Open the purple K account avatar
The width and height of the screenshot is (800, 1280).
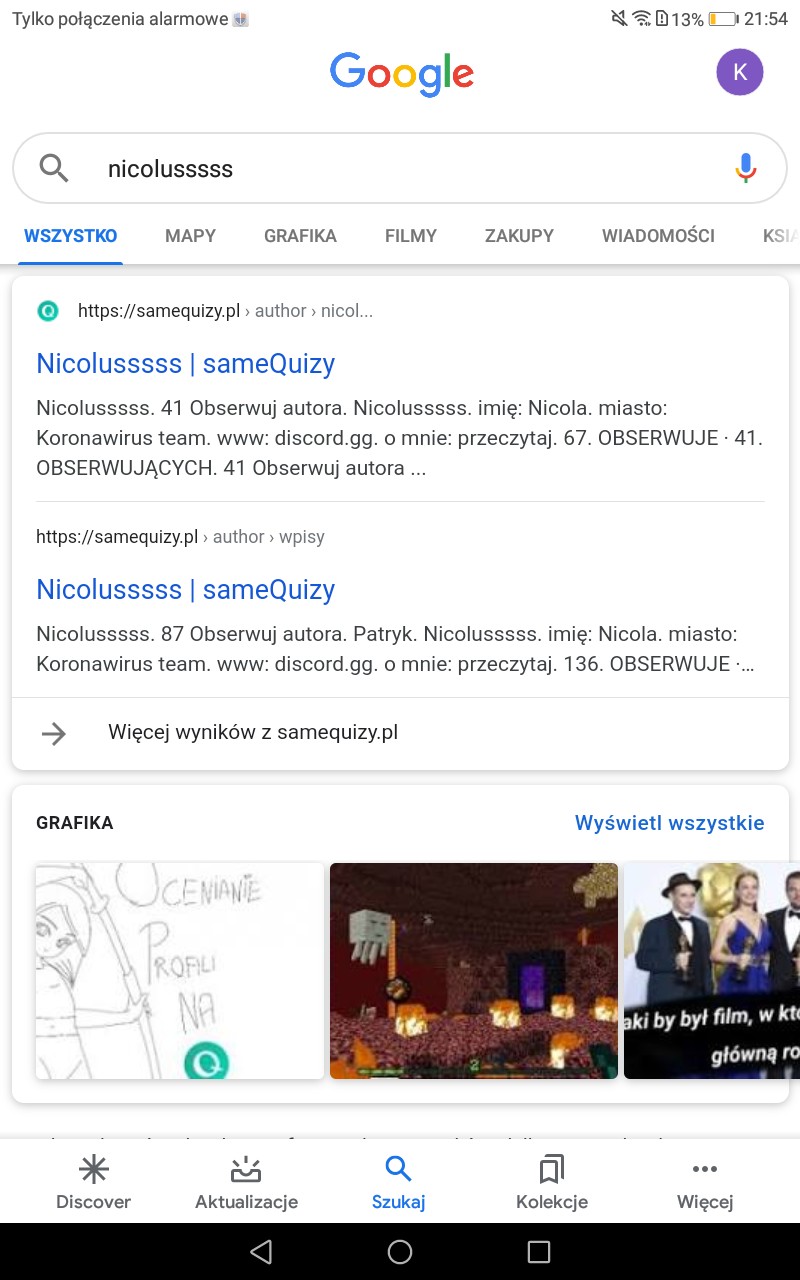coord(740,72)
